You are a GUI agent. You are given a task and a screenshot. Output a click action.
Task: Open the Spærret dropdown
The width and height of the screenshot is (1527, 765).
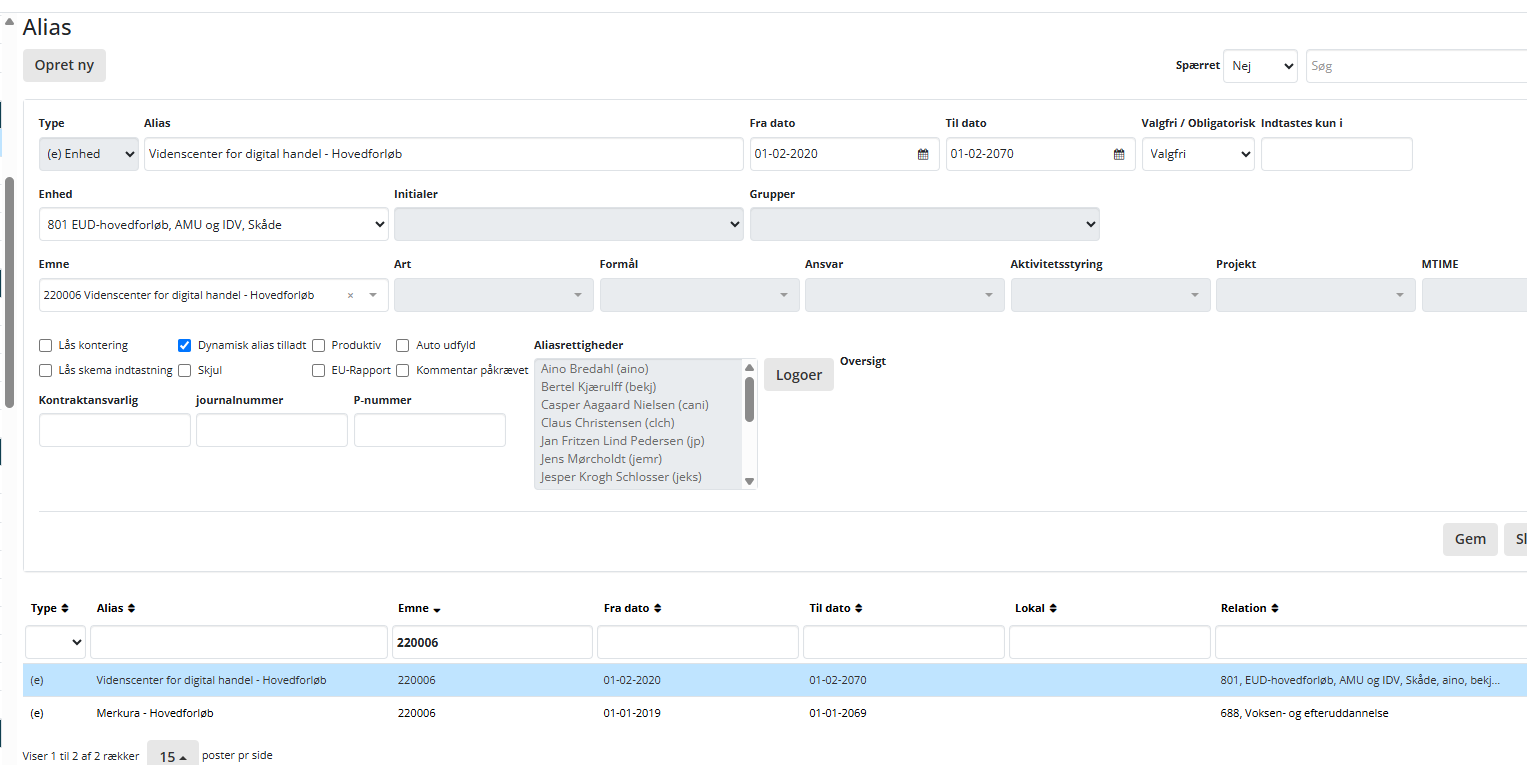(1260, 66)
